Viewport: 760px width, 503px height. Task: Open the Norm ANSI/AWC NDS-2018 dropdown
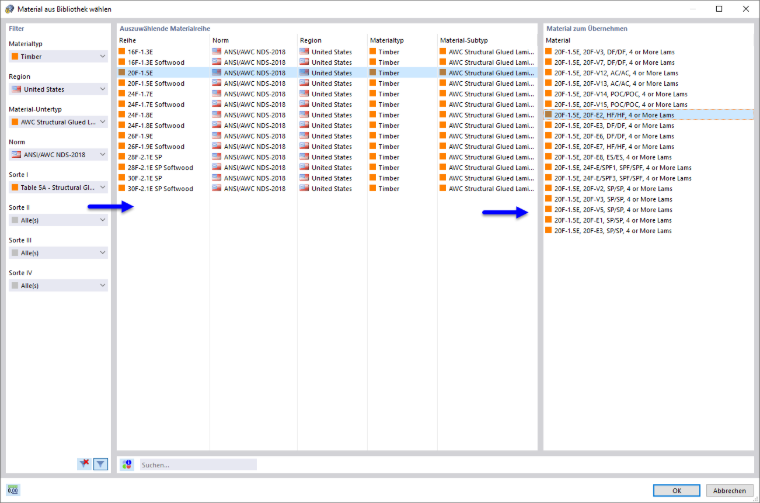click(58, 155)
